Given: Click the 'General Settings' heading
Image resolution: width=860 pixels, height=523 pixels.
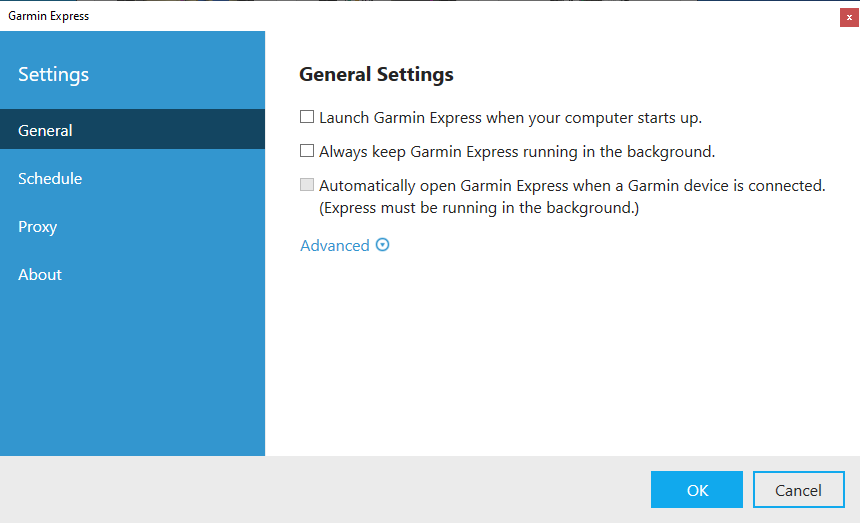Looking at the screenshot, I should (376, 74).
